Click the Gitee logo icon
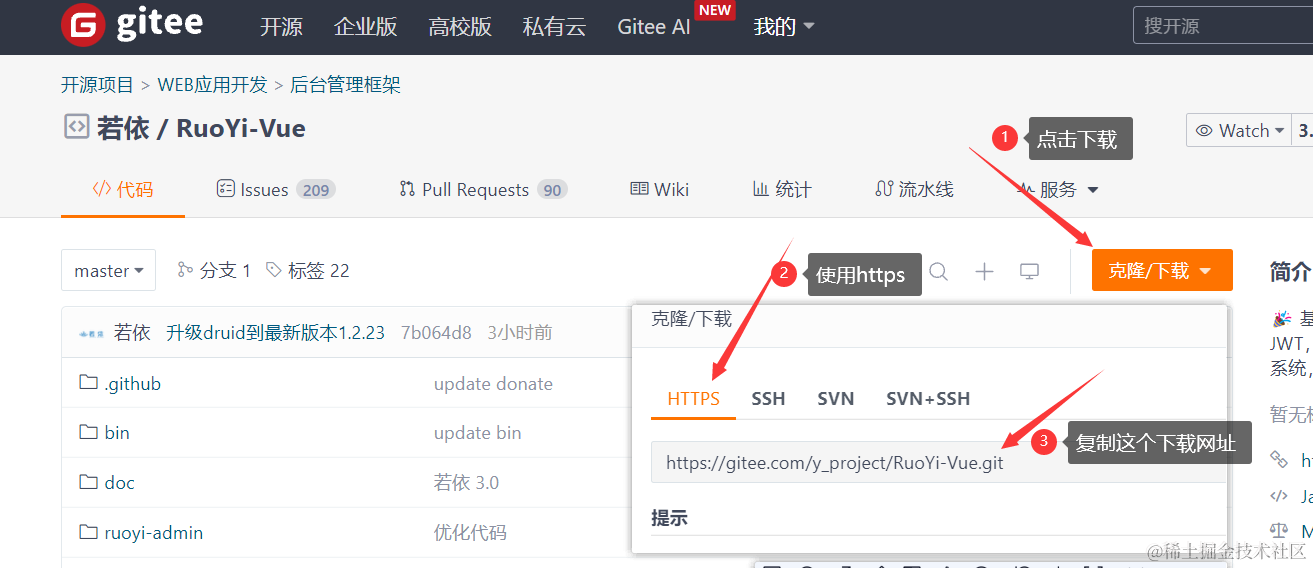 (x=83, y=26)
